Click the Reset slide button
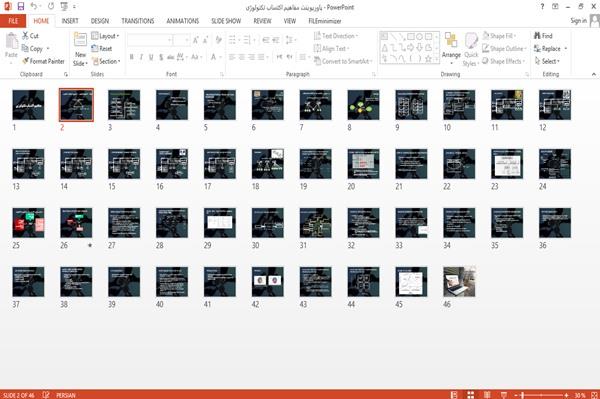Viewport: 600px width, 399px height. tap(102, 49)
